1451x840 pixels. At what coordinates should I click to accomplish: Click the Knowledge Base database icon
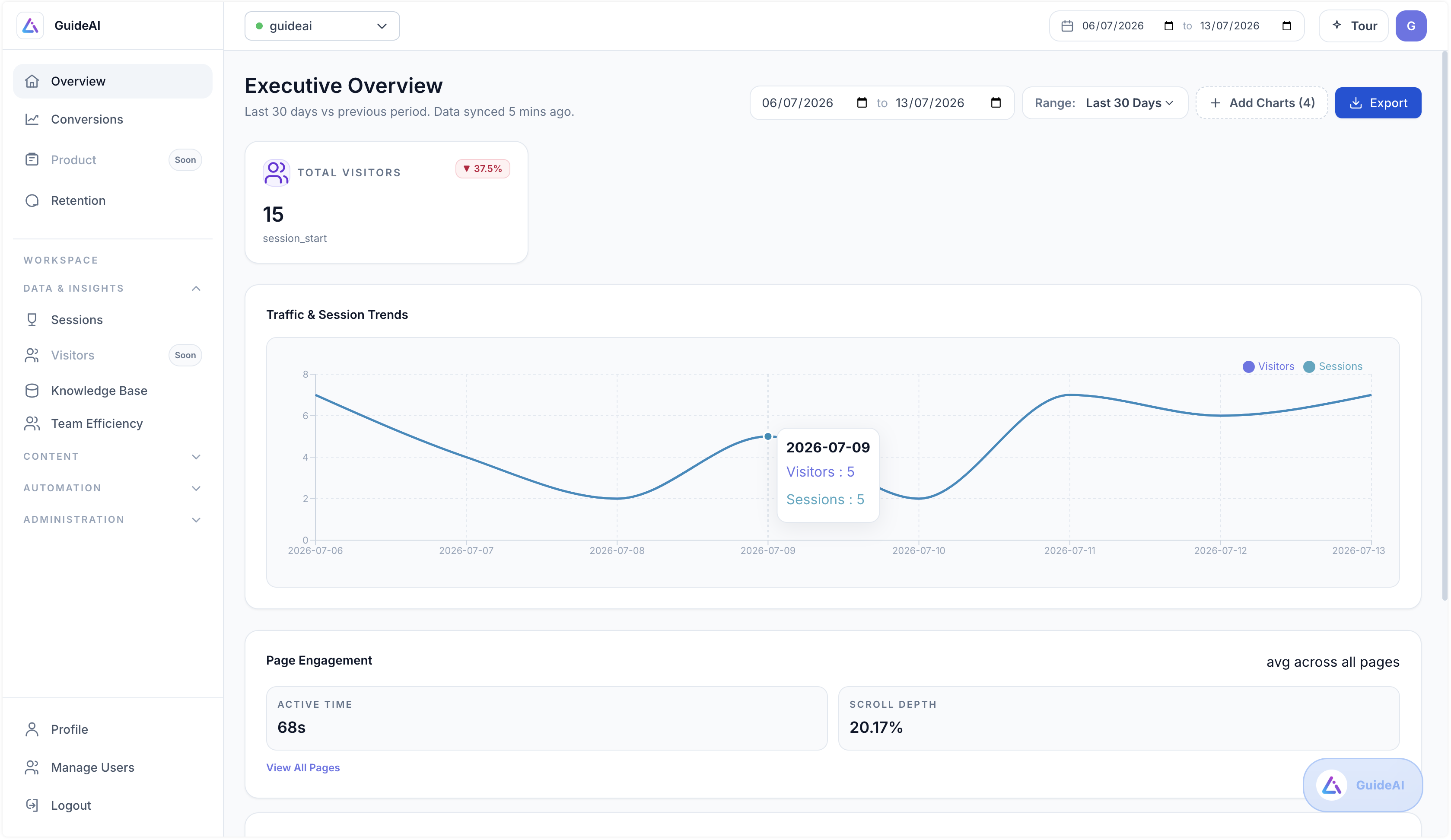pyautogui.click(x=32, y=390)
